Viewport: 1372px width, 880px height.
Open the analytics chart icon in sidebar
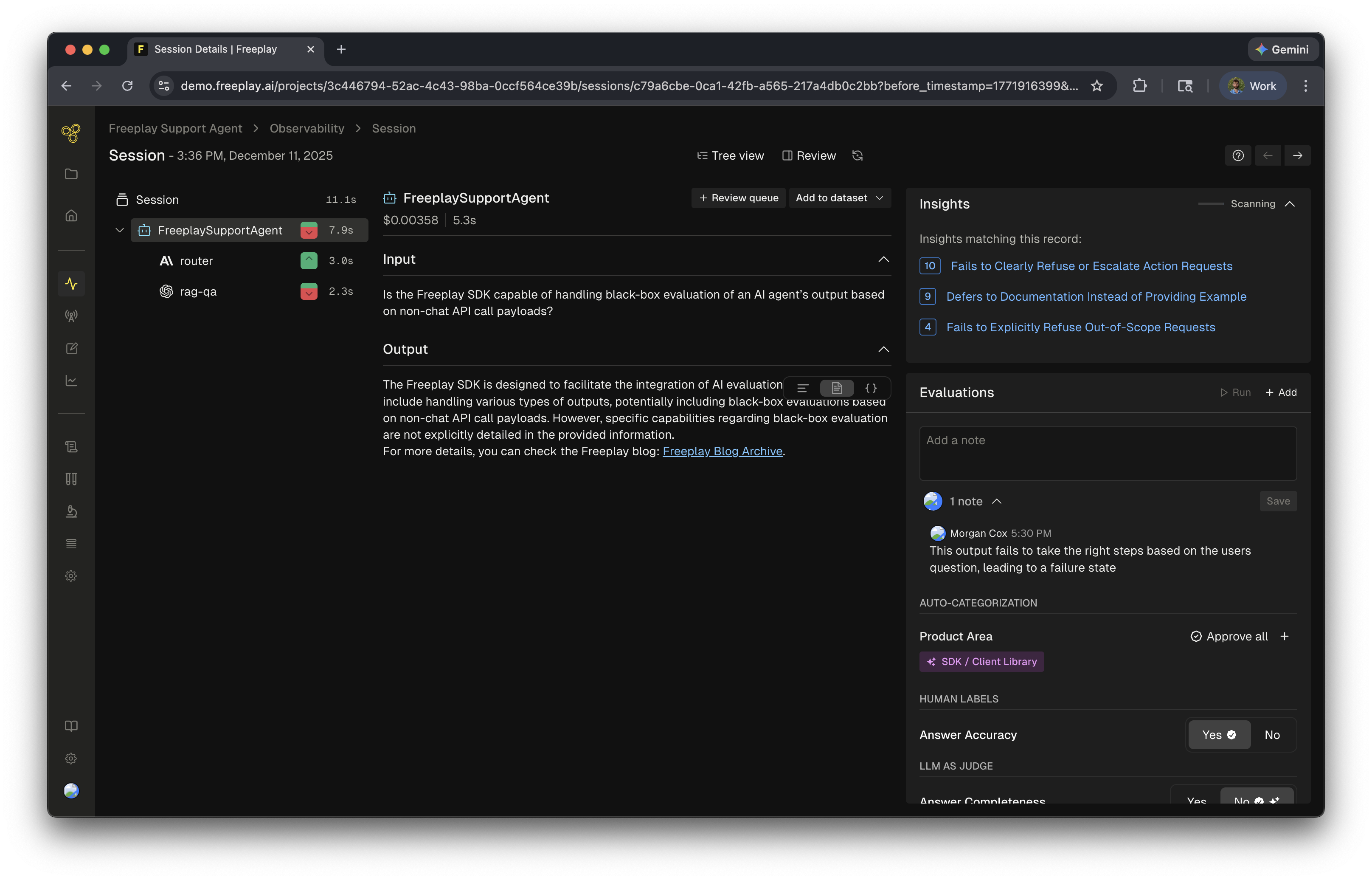[71, 380]
